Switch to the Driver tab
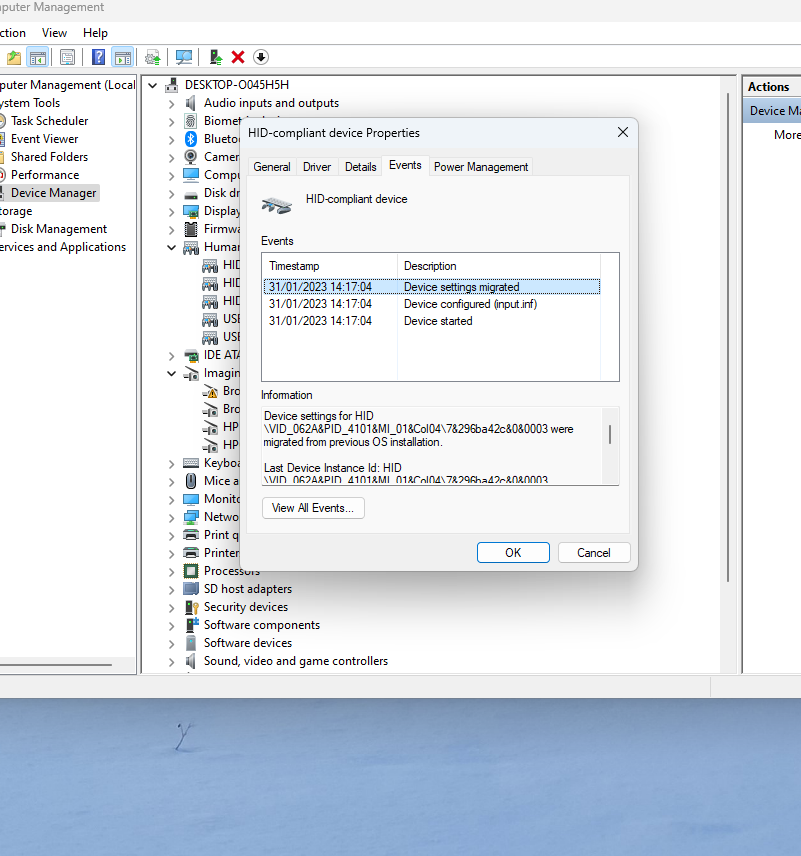The width and height of the screenshot is (801, 856). [317, 167]
